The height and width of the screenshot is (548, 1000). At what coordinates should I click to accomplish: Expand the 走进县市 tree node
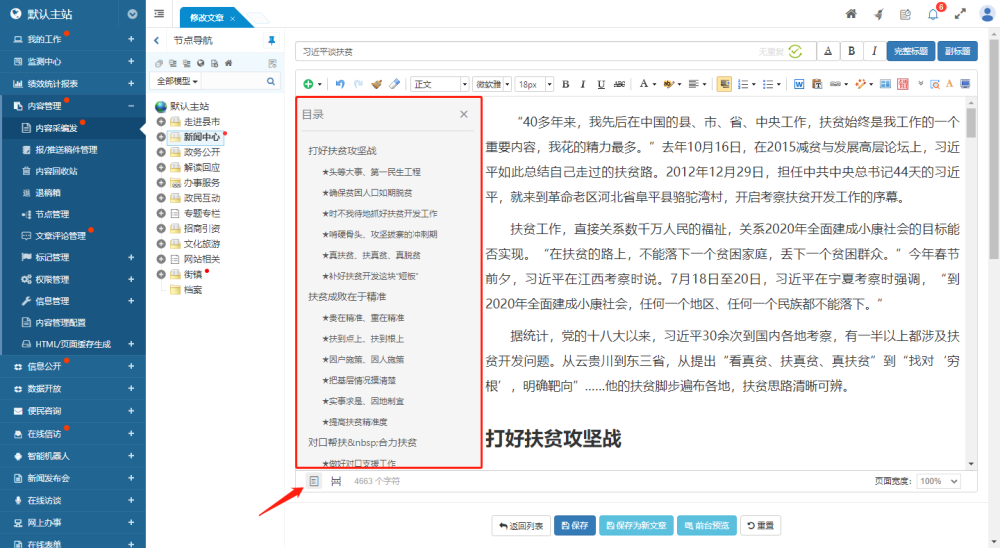coord(161,121)
